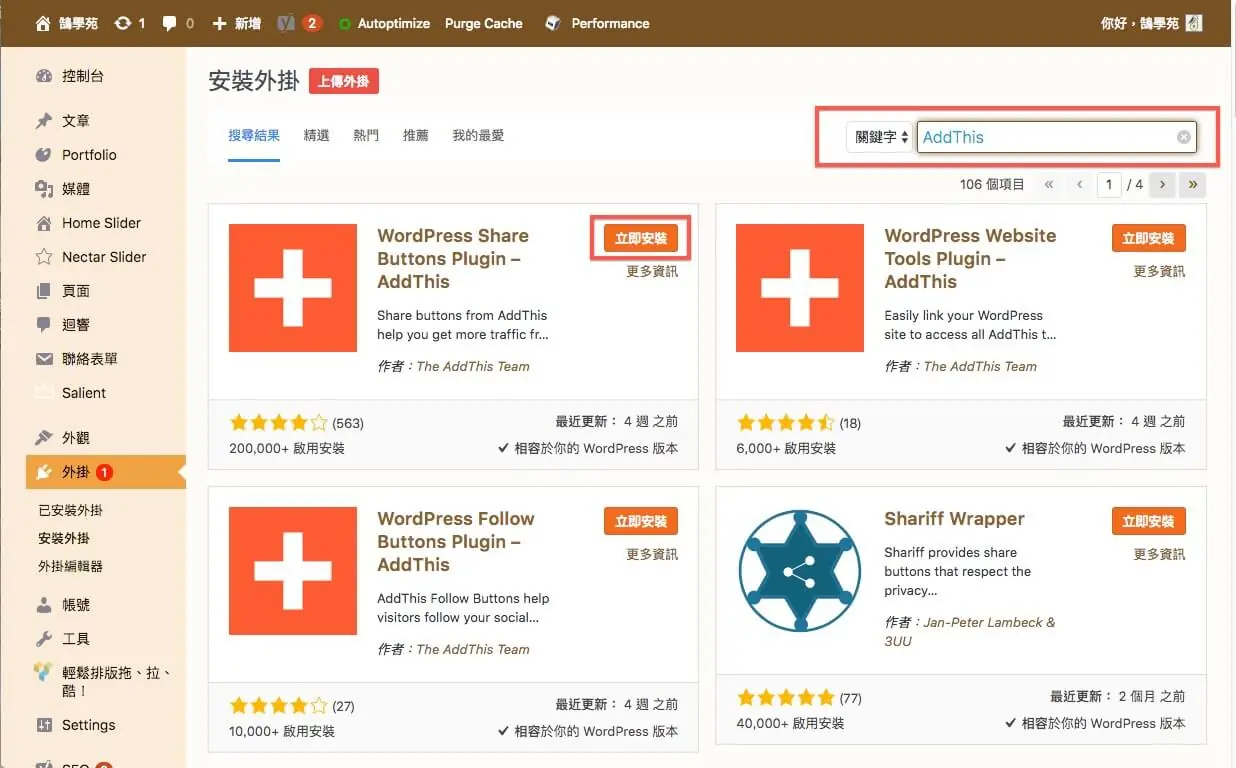Jump to the last page of results
Screen dimensions: 1236x768
pyautogui.click(x=1192, y=184)
